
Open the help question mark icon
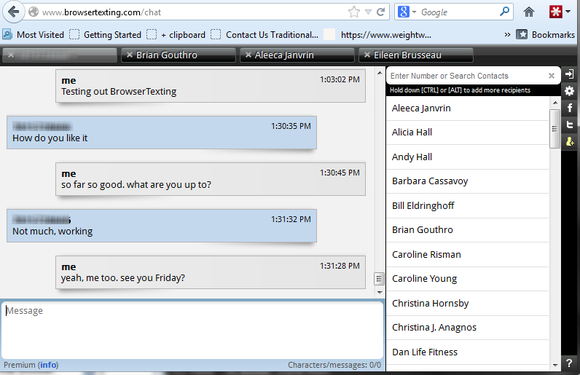click(569, 363)
